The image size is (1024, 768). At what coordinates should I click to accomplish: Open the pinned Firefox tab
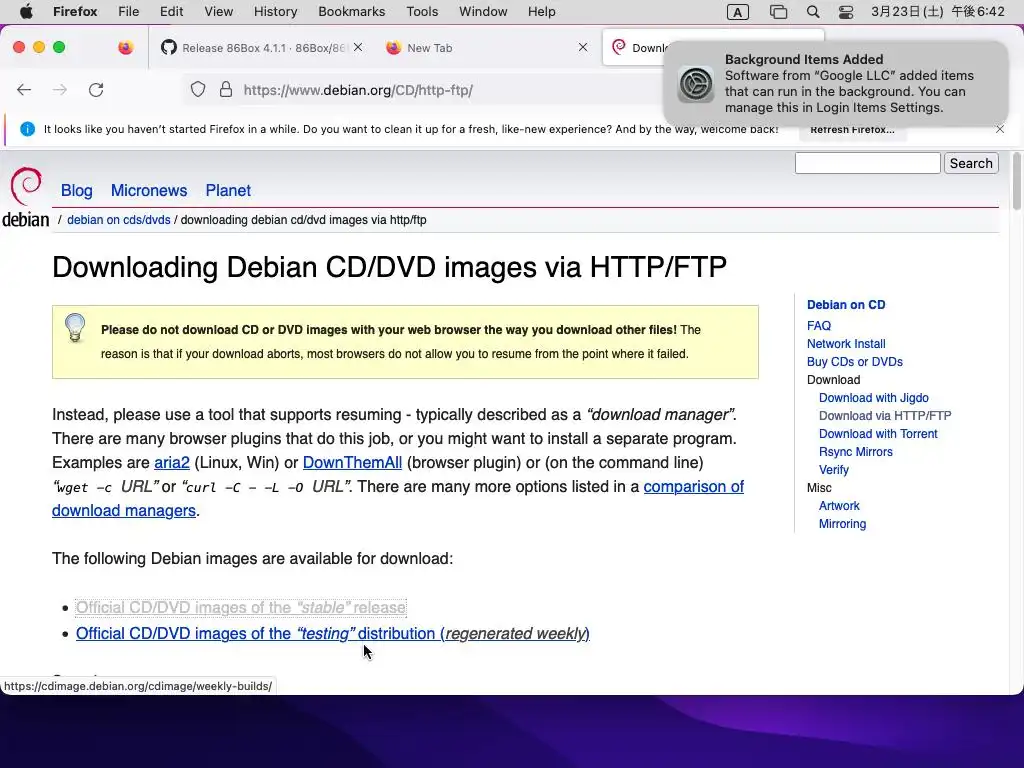click(x=125, y=47)
